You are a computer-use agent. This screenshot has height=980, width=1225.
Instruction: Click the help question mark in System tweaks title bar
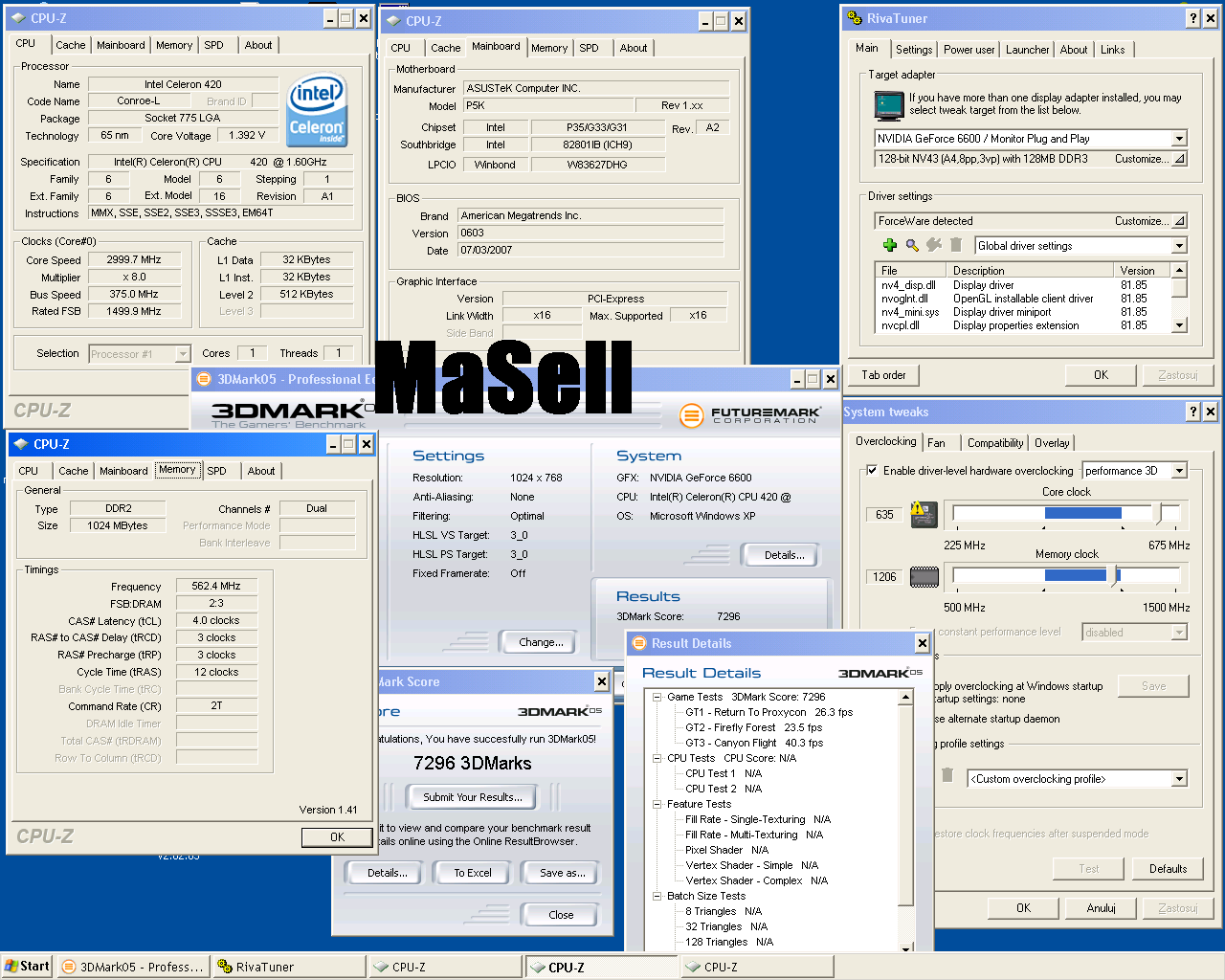(1192, 412)
